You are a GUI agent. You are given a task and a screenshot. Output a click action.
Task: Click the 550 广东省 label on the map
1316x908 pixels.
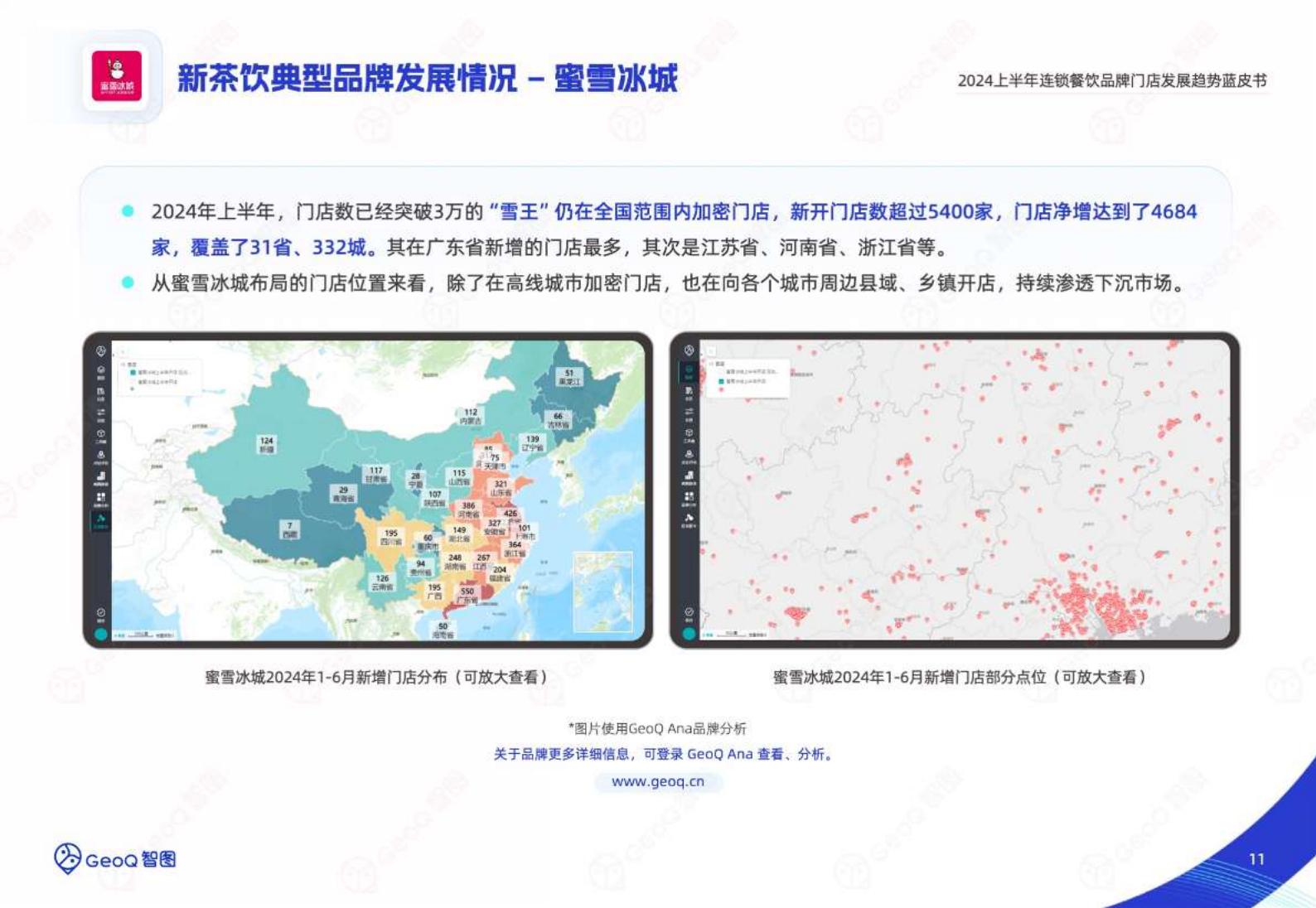pos(467,595)
